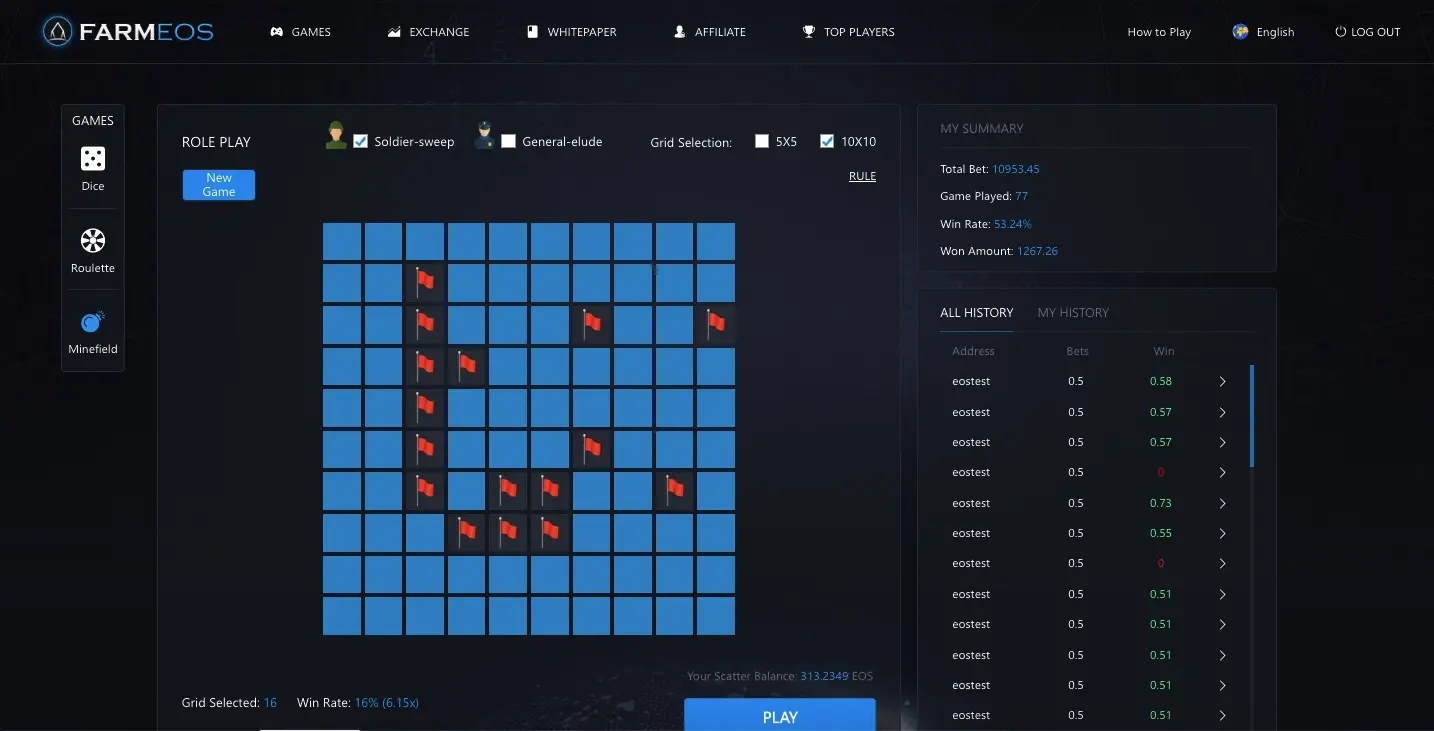The image size is (1434, 731).
Task: Select the bottom-right cell of the minefield grid
Action: pyautogui.click(x=716, y=616)
